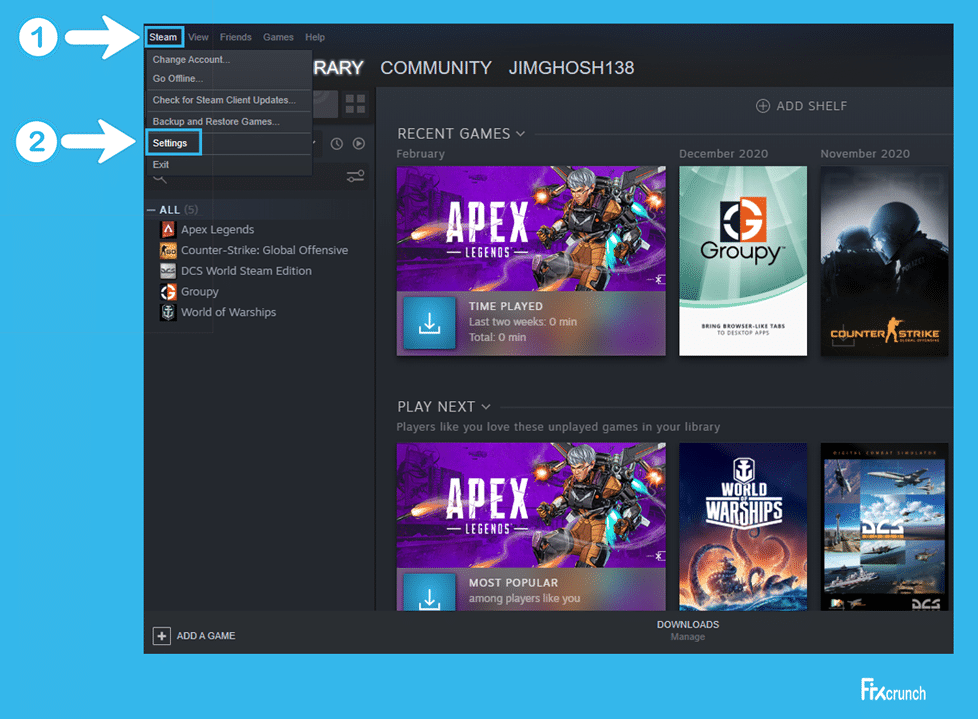This screenshot has width=978, height=719.
Task: Open DCS World cover in Play Next
Action: (x=884, y=526)
